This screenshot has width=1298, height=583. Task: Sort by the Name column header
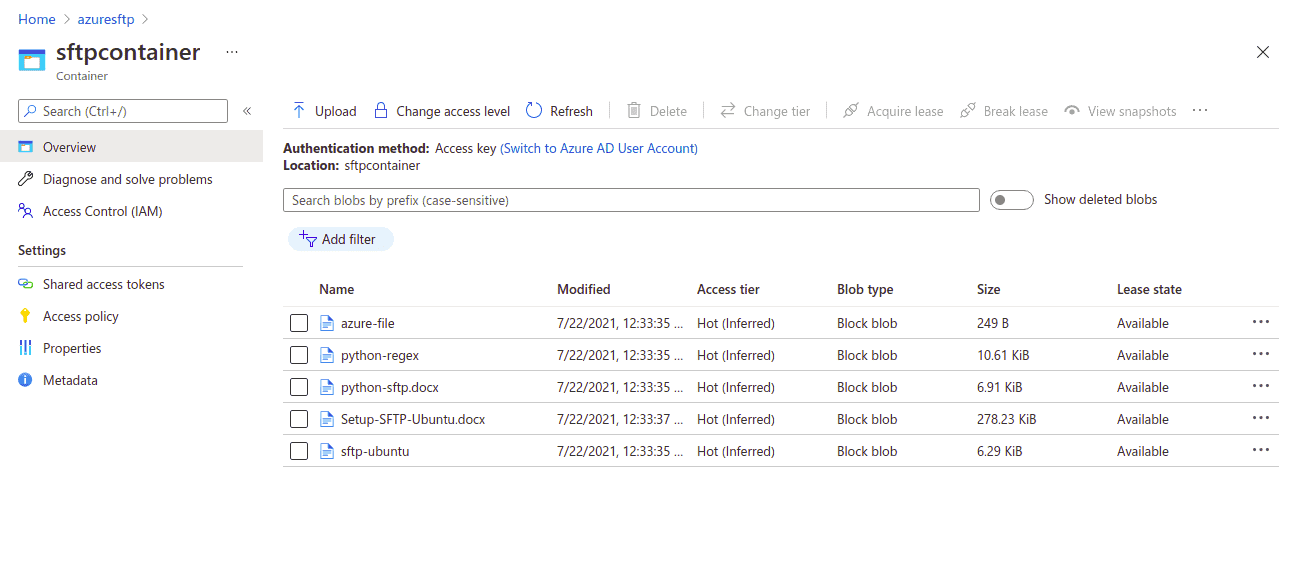[337, 289]
